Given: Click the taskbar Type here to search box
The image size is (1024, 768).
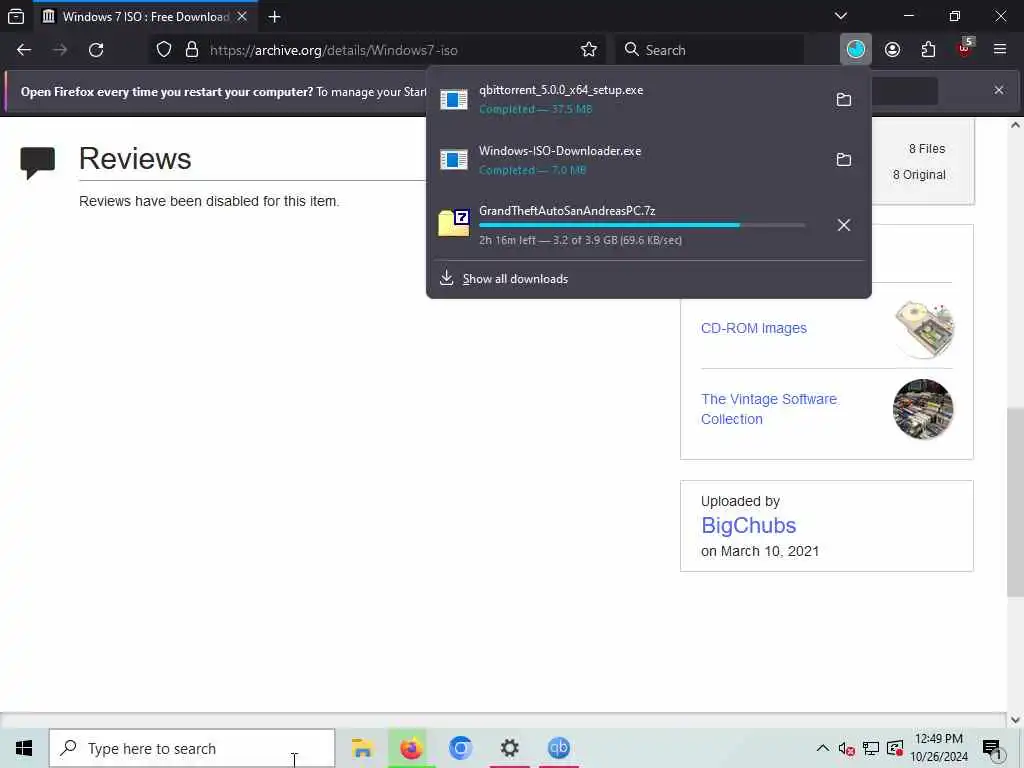Looking at the screenshot, I should click(192, 748).
